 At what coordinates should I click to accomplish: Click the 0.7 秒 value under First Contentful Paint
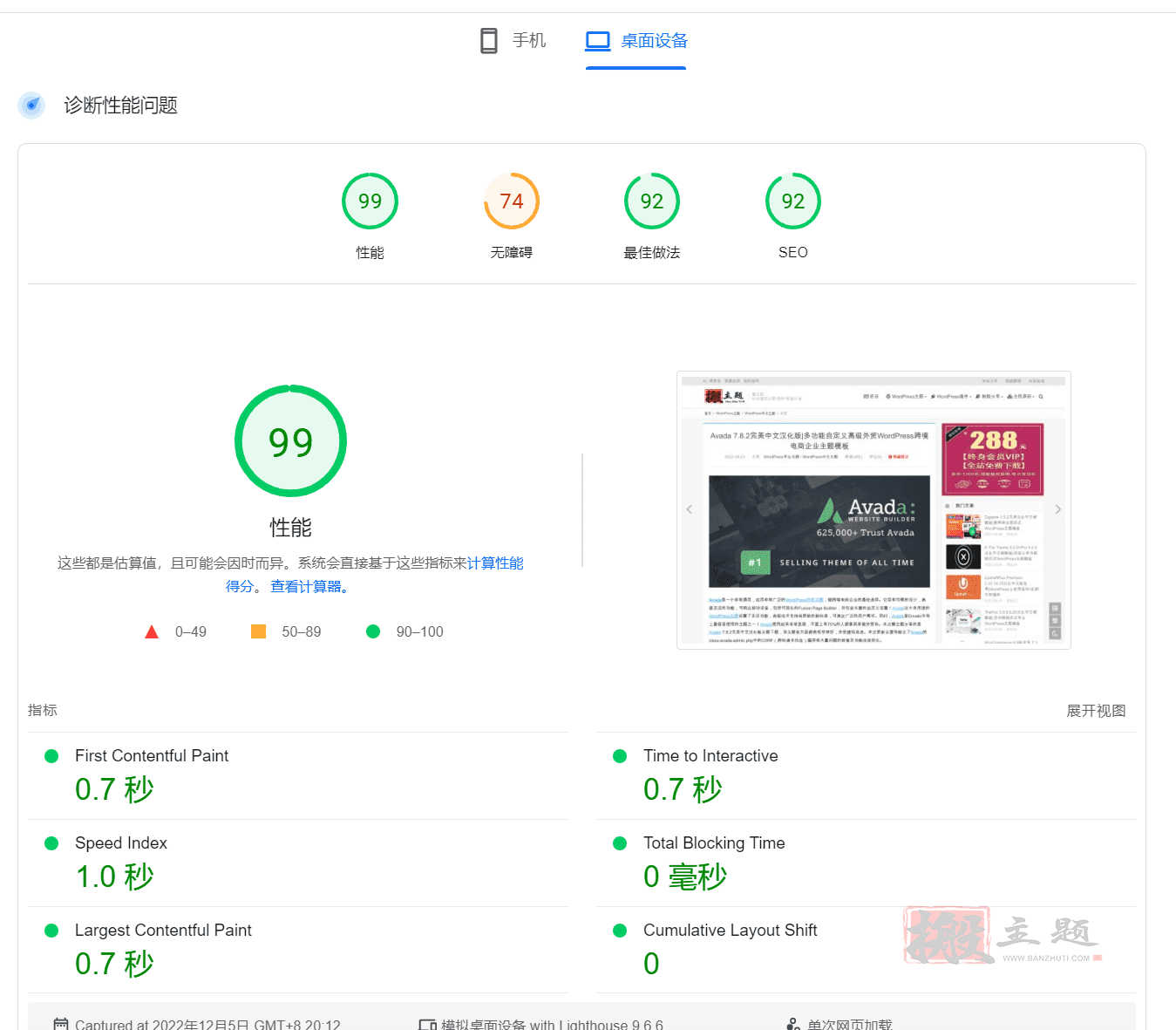click(114, 789)
